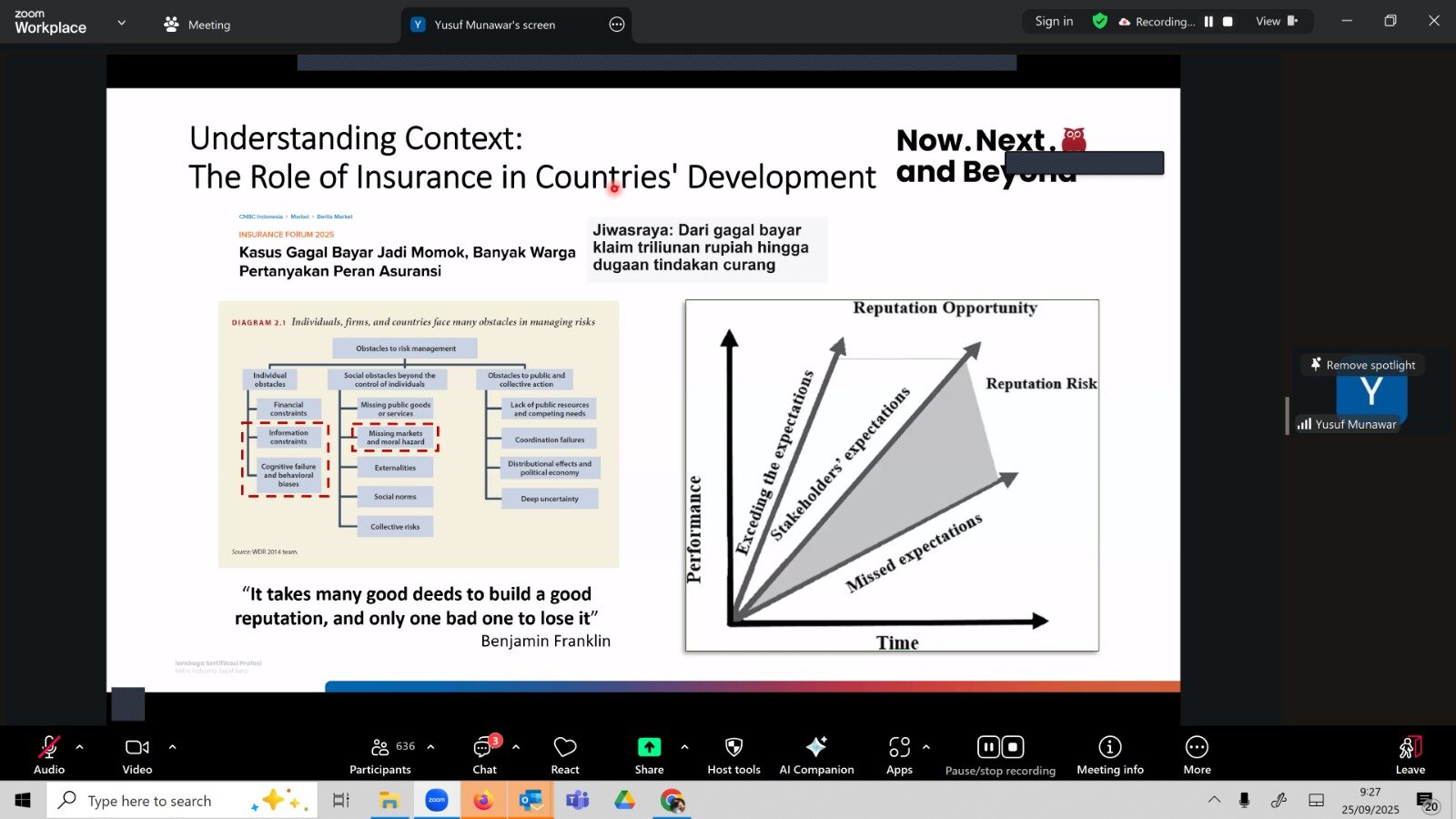
Task: Click the Sign in button
Action: [1054, 22]
